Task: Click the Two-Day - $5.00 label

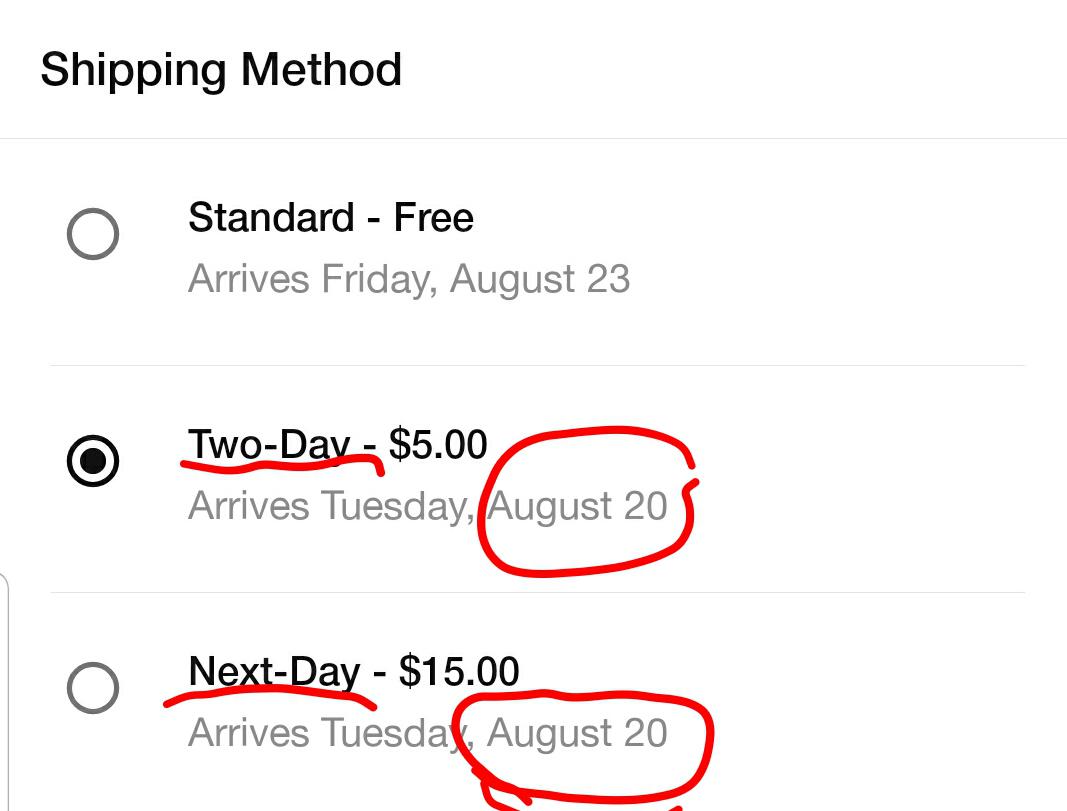Action: 337,444
